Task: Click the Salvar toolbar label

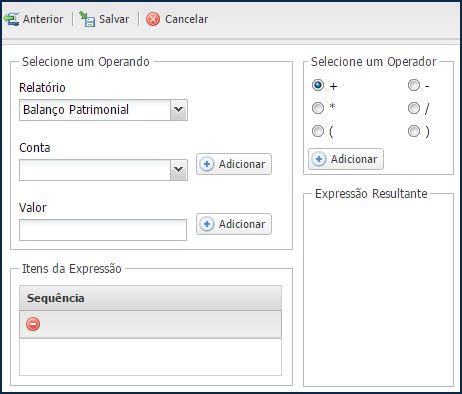Action: point(114,19)
